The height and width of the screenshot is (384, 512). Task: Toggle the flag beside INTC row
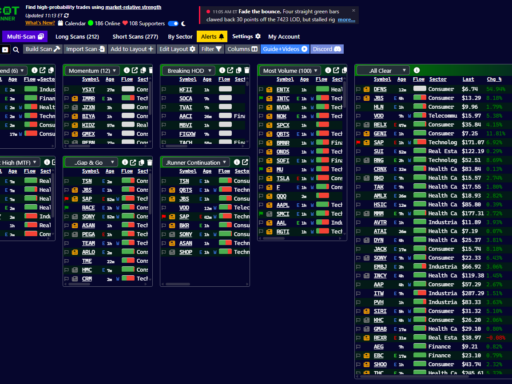[261, 98]
